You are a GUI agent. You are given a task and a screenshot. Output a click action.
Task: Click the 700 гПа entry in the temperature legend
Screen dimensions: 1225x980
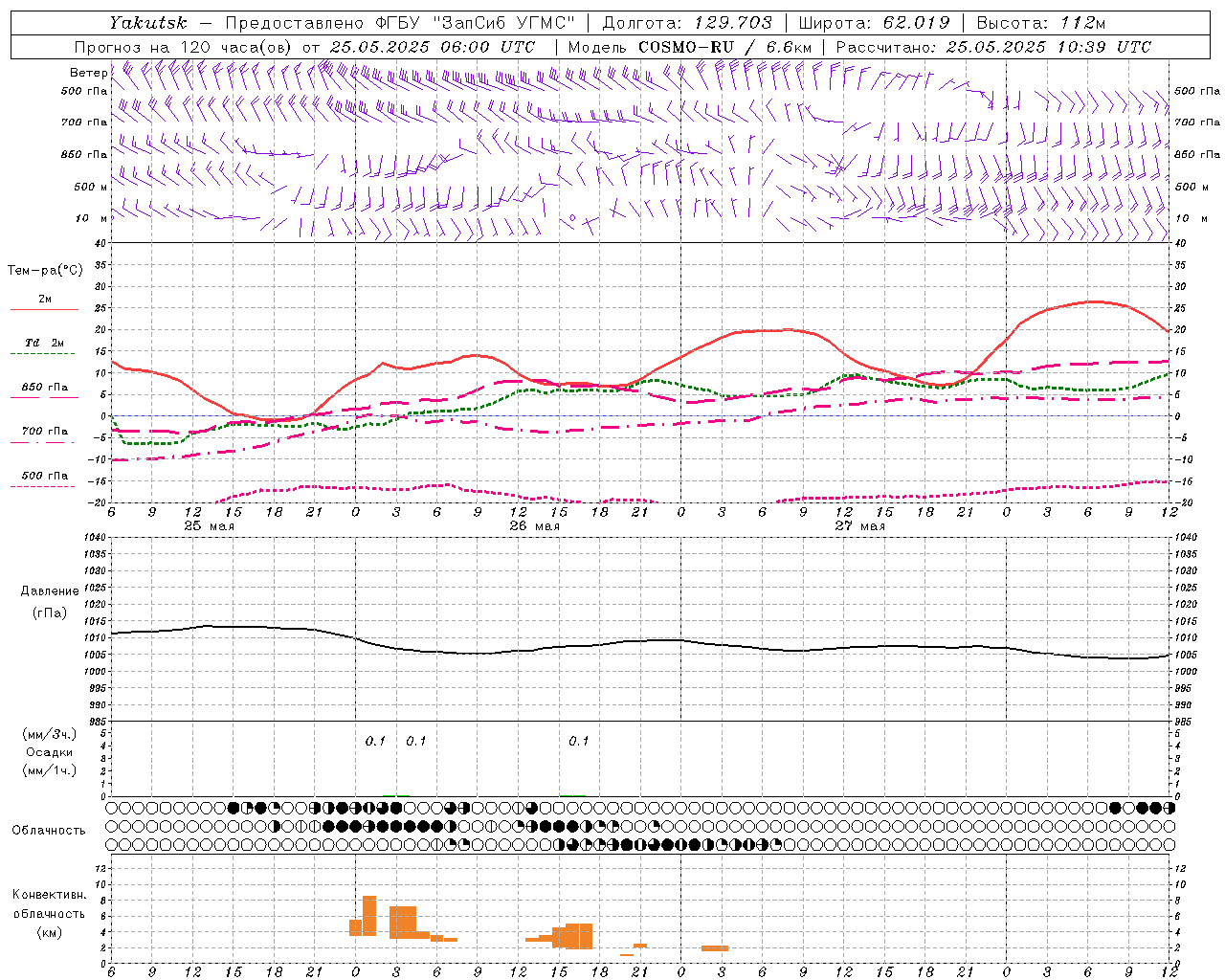(x=45, y=432)
